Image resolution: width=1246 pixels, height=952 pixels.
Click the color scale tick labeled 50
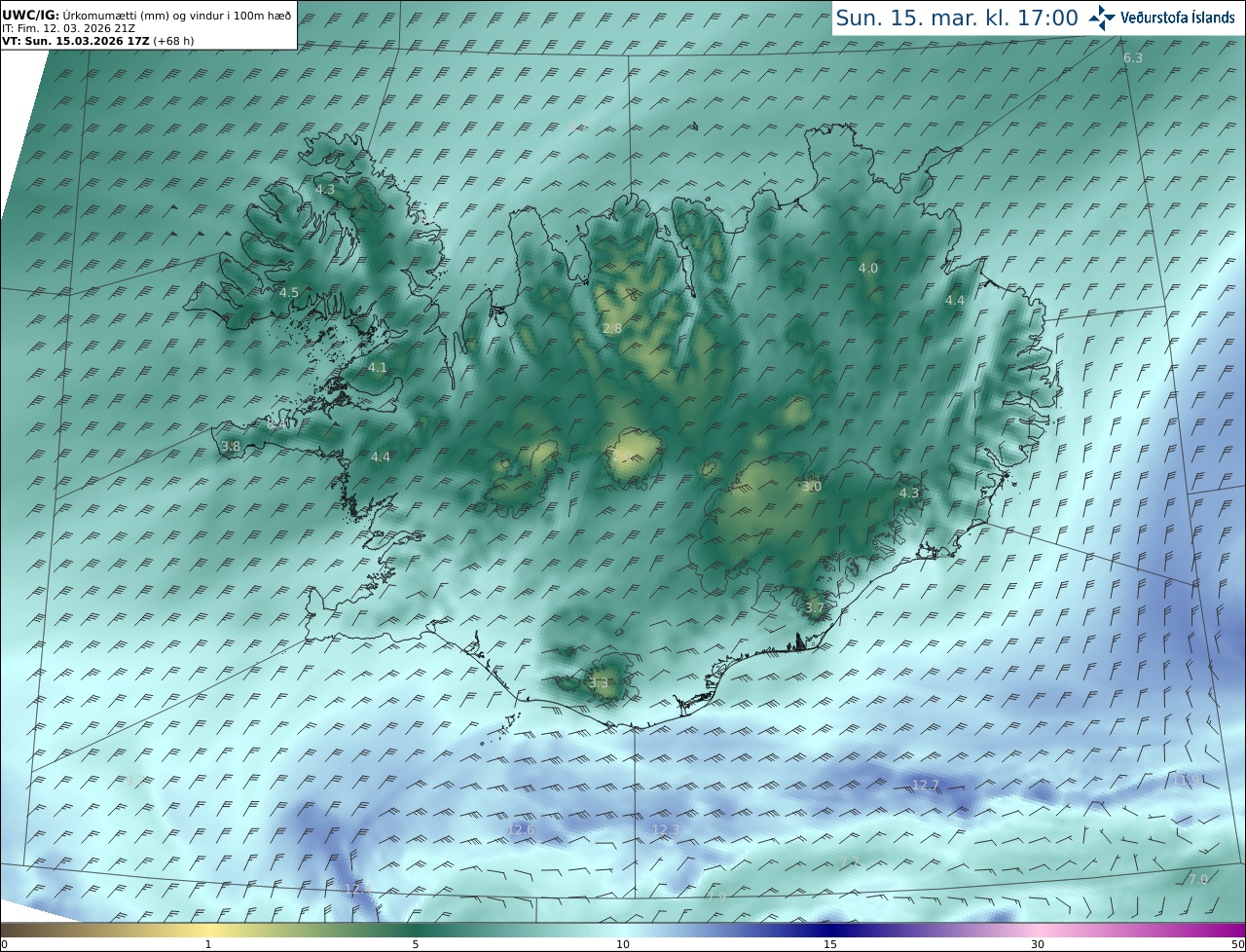coord(1237,944)
